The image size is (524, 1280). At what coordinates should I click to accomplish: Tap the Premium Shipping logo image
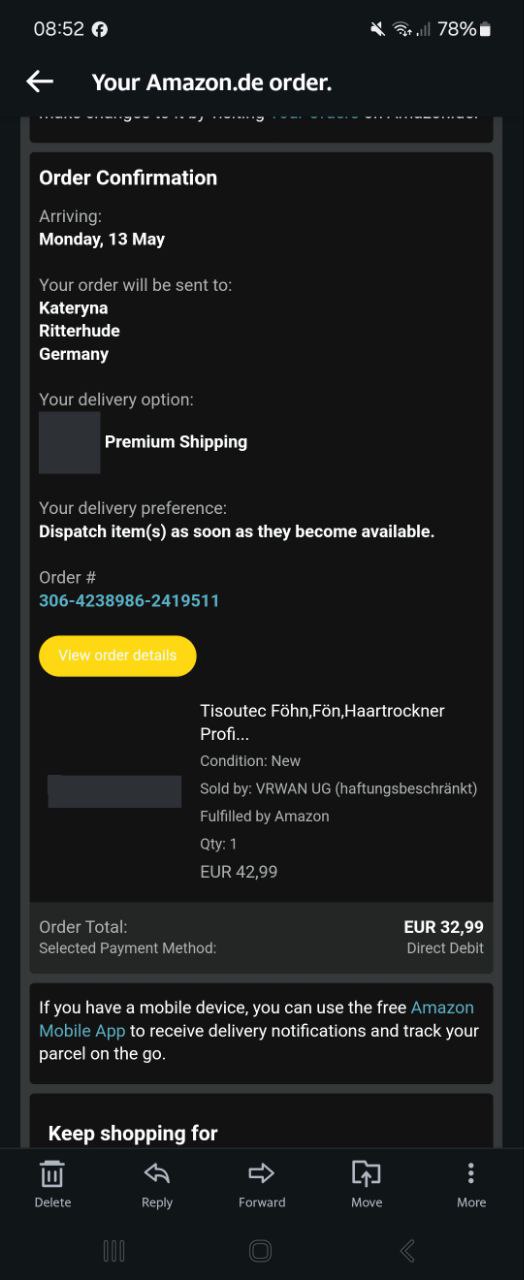[x=69, y=442]
